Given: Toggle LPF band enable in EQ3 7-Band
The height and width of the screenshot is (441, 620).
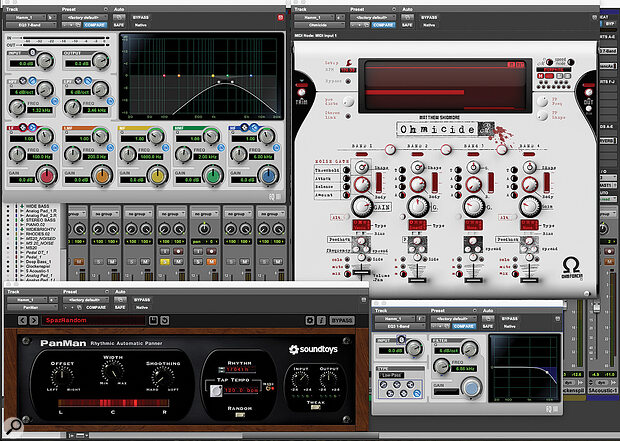Looking at the screenshot, I should [x=110, y=101].
